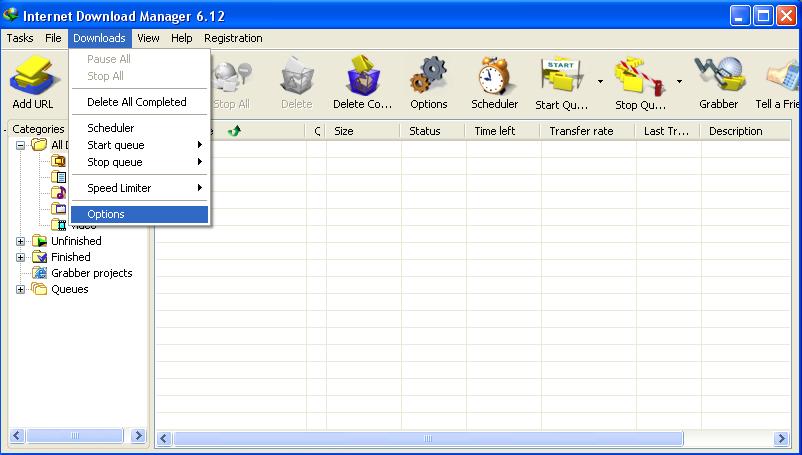Click the Categories panel scrollbar thumb

point(75,436)
